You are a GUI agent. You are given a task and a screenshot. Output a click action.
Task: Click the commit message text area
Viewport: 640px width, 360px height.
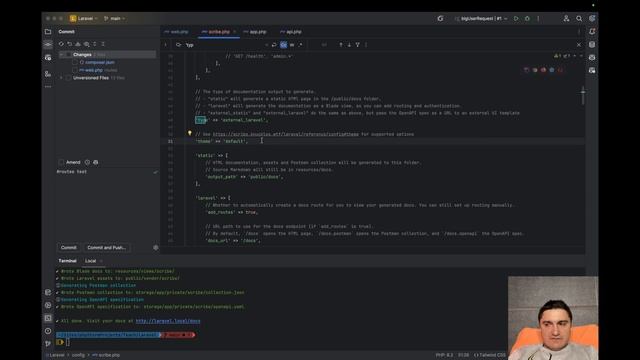point(107,204)
